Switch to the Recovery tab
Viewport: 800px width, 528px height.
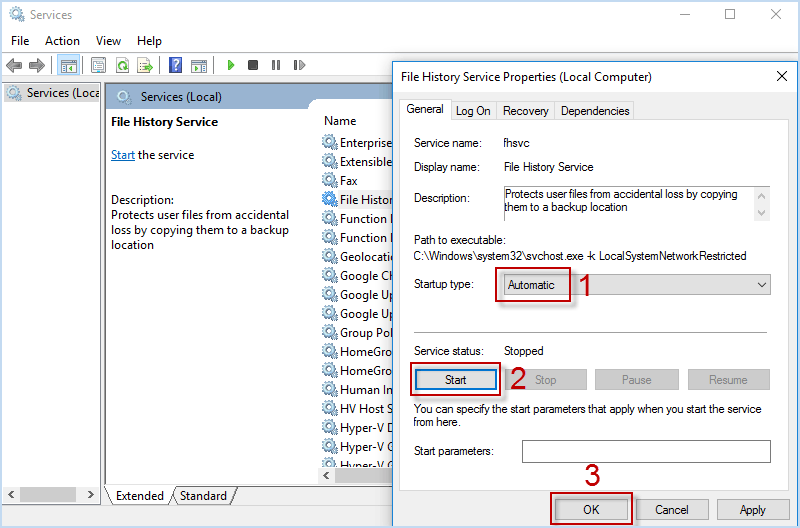pos(525,111)
